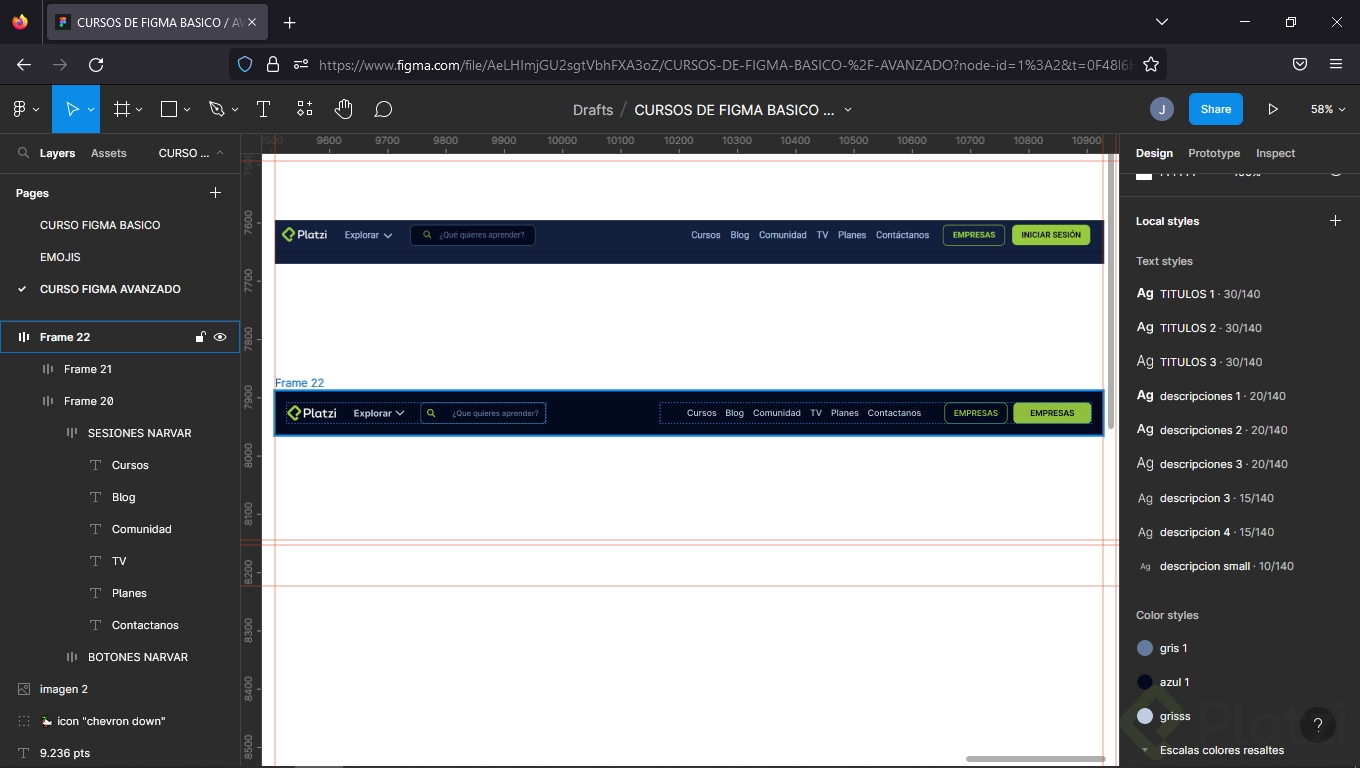Toggle visibility of Frame 22 layer
The height and width of the screenshot is (768, 1360).
(220, 337)
